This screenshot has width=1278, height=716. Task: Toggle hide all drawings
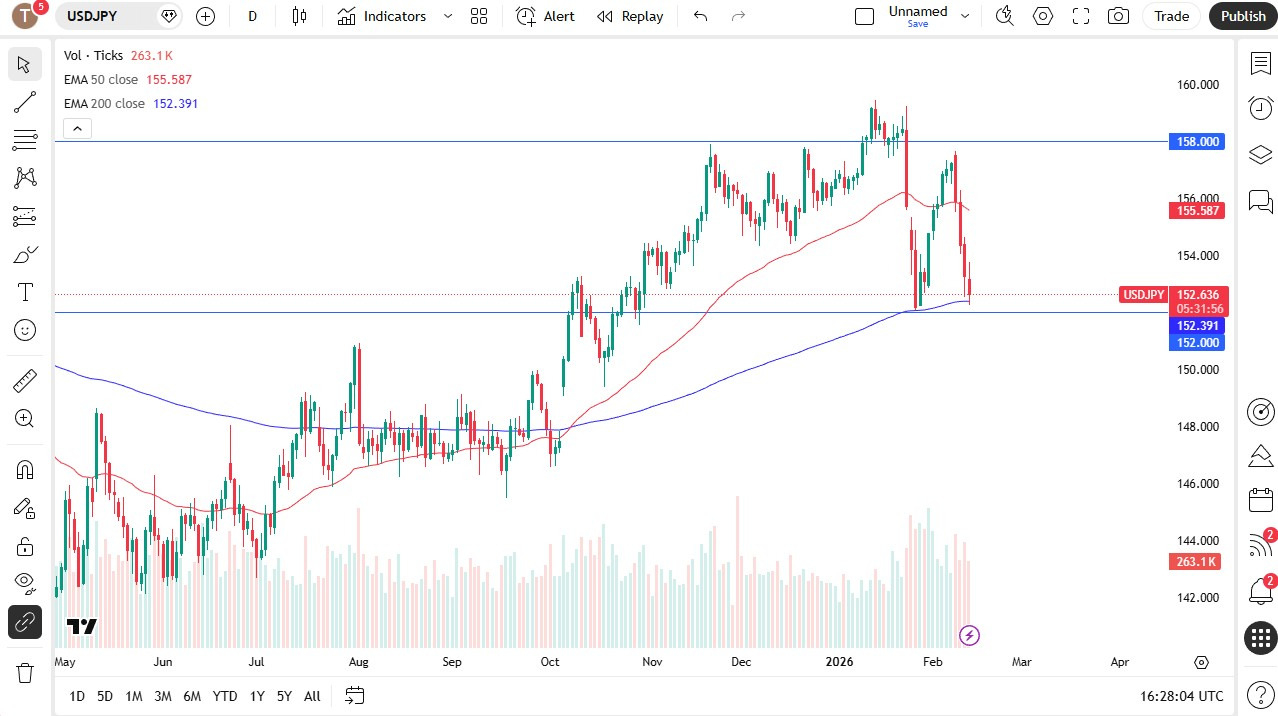pos(24,582)
